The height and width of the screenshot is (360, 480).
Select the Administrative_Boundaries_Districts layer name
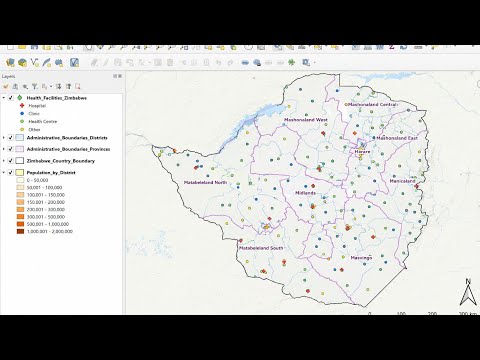point(67,138)
